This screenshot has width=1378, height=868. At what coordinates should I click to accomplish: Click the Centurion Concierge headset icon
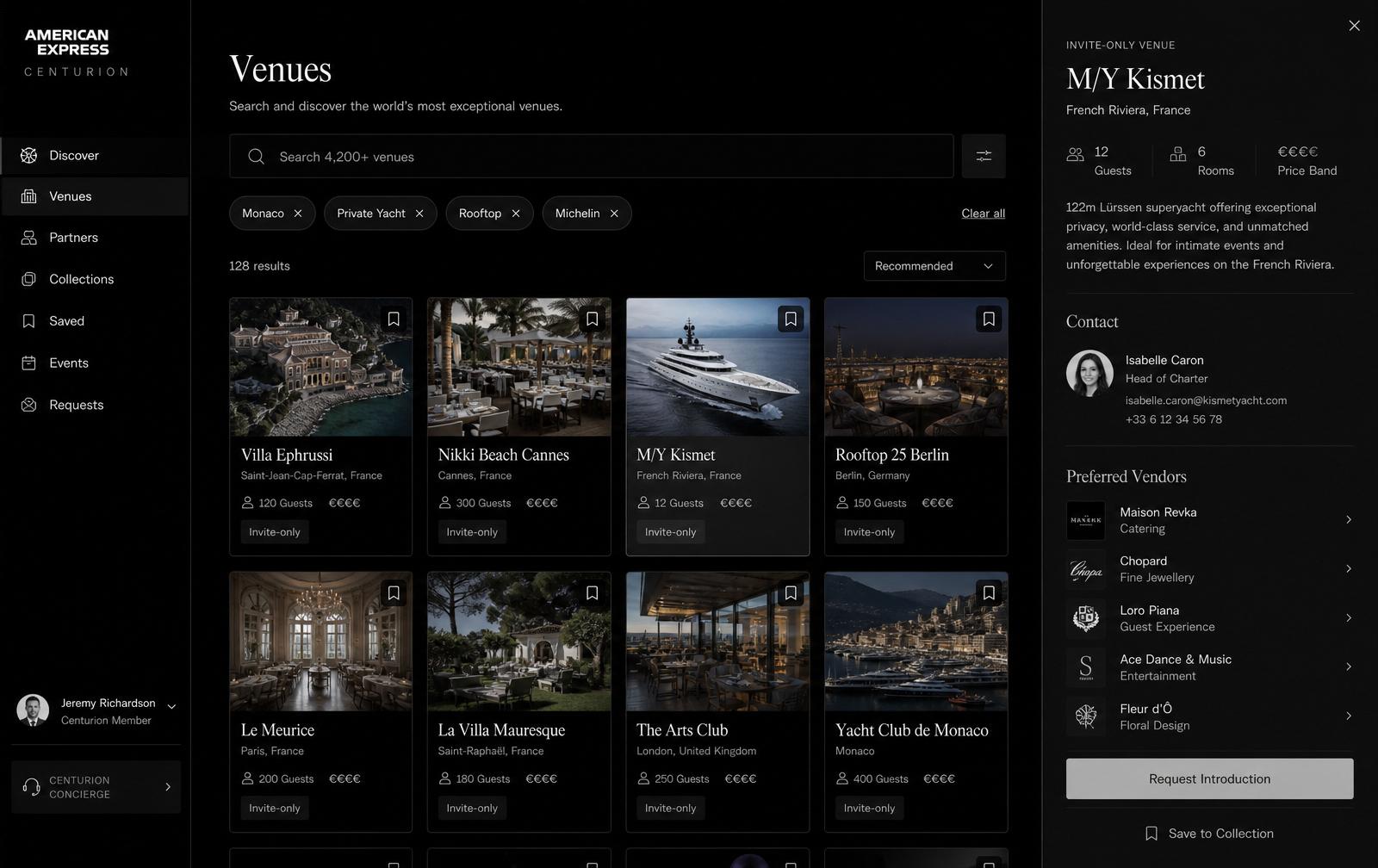coord(32,787)
